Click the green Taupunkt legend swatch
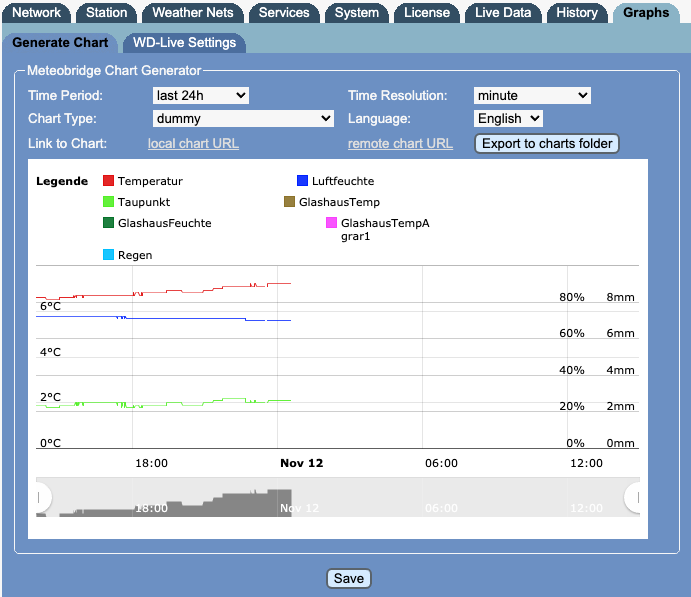The image size is (691, 597). [109, 202]
